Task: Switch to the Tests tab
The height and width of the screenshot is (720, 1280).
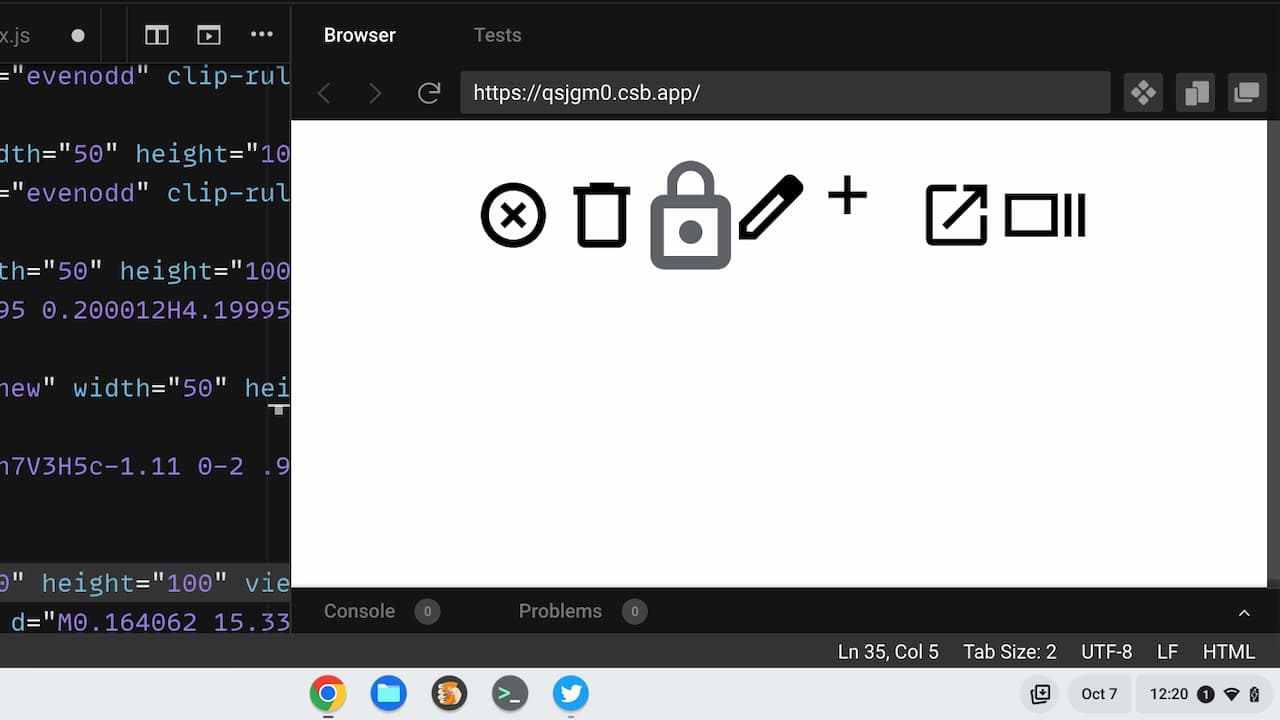Action: pyautogui.click(x=497, y=35)
